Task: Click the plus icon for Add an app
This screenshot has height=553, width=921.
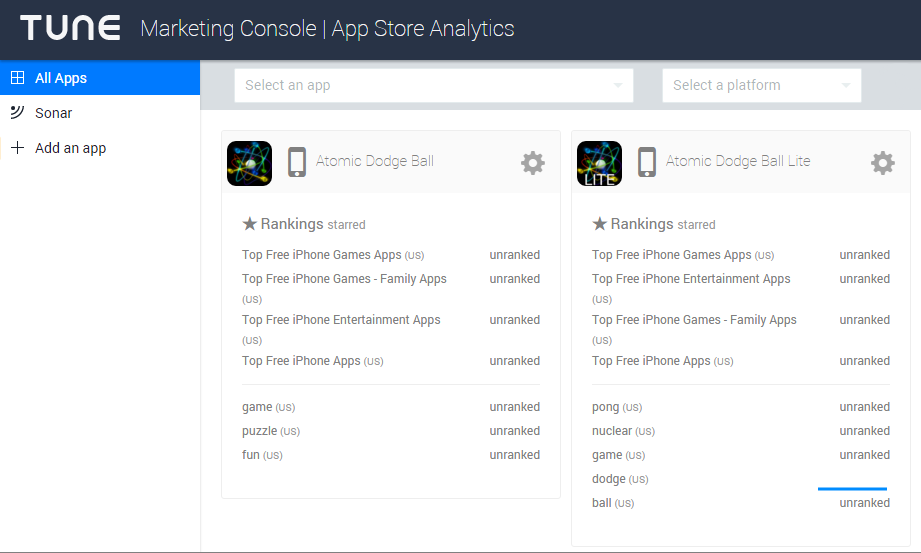Action: [17, 148]
